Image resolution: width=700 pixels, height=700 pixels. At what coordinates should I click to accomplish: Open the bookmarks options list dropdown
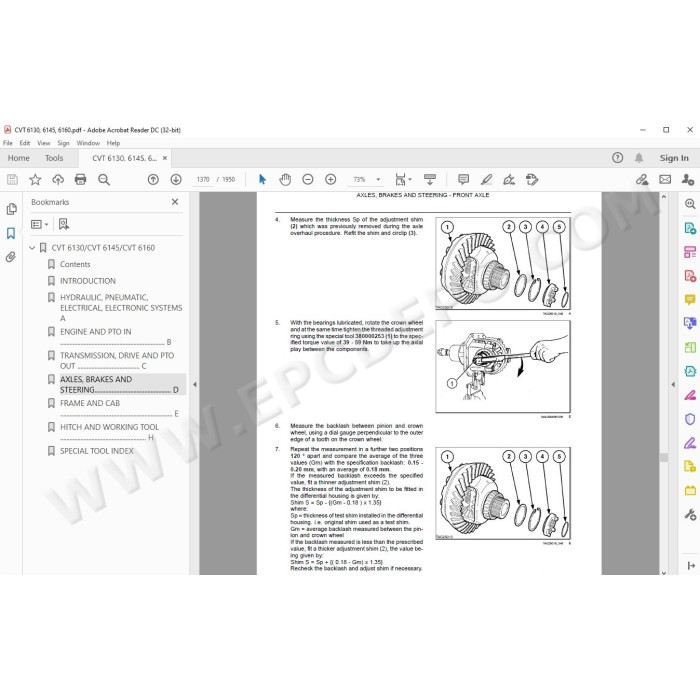[39, 224]
